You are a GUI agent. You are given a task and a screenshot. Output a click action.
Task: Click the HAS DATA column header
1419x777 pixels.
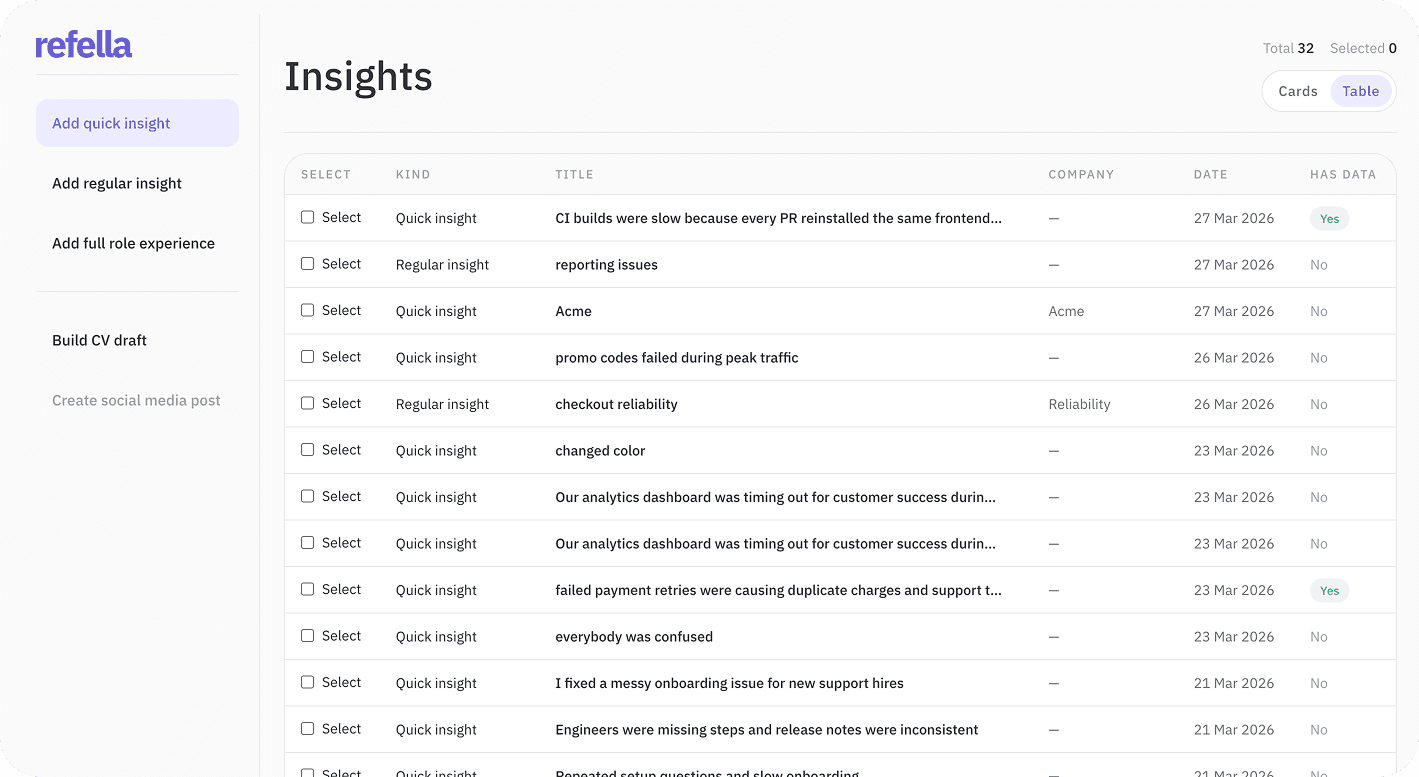click(1343, 174)
